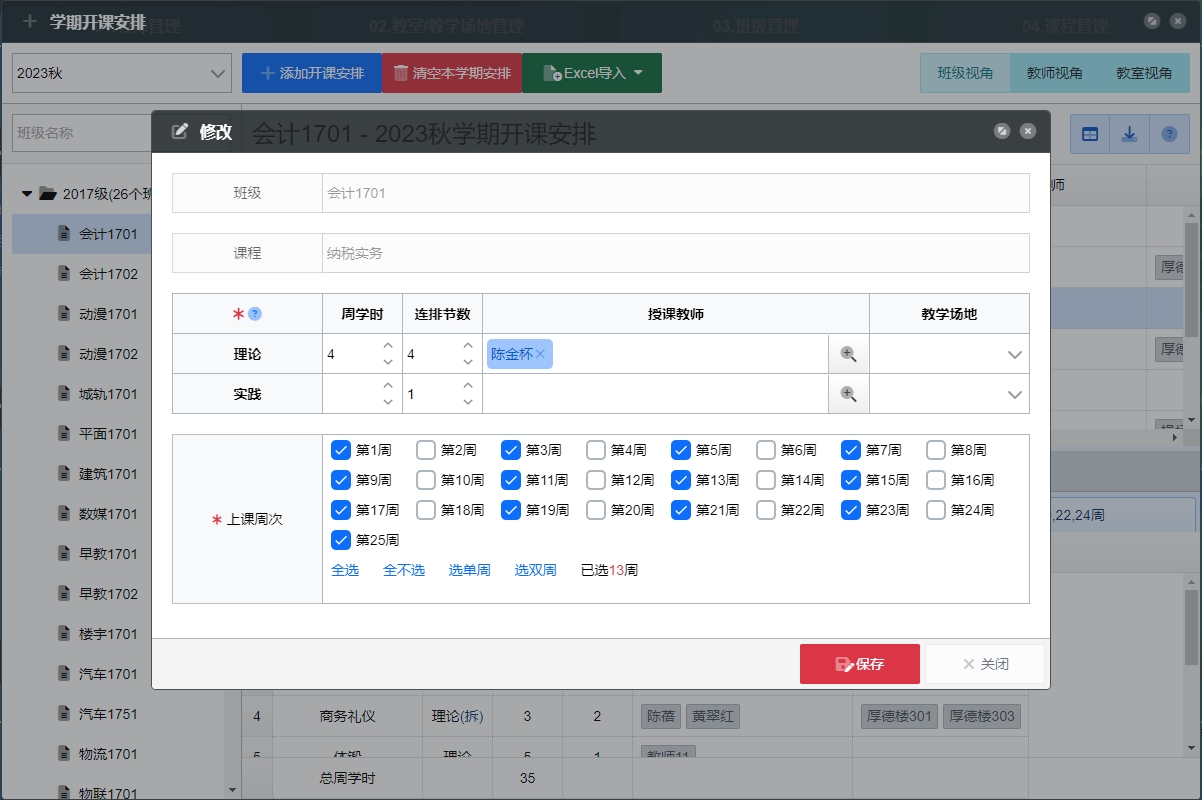Save changes with the 保存 button

(860, 664)
